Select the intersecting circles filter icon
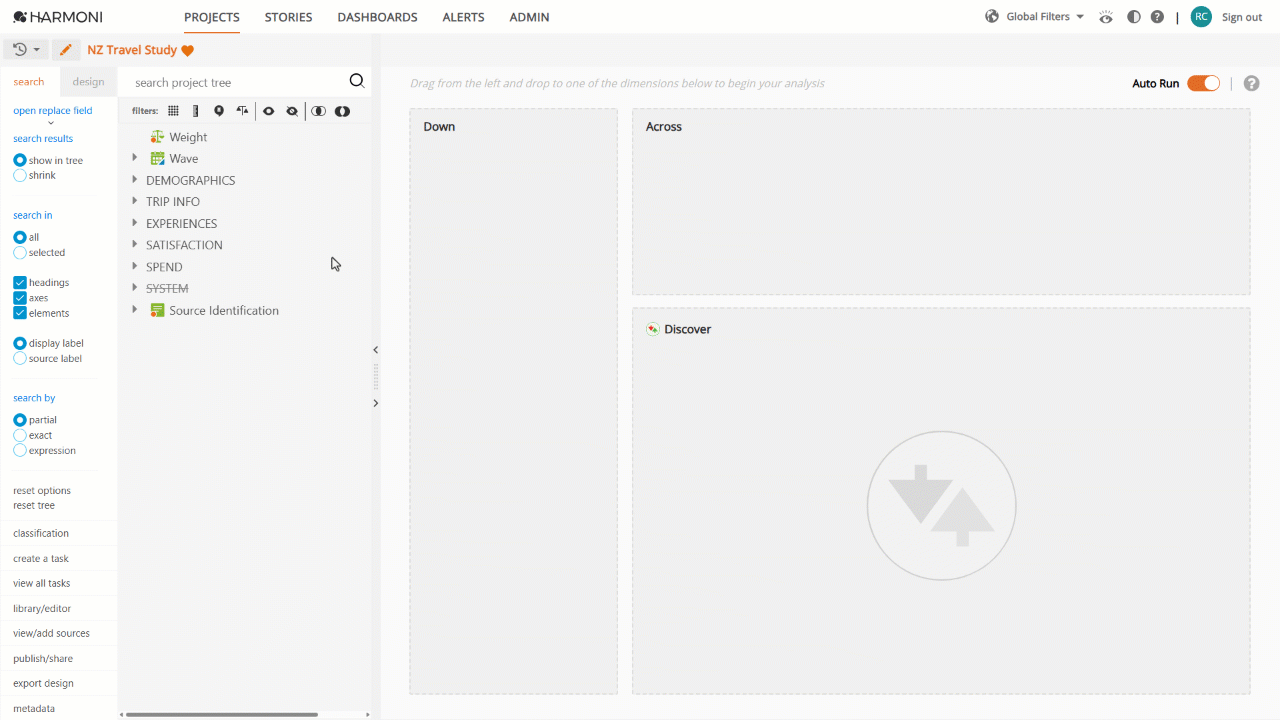1280x720 pixels. click(318, 111)
